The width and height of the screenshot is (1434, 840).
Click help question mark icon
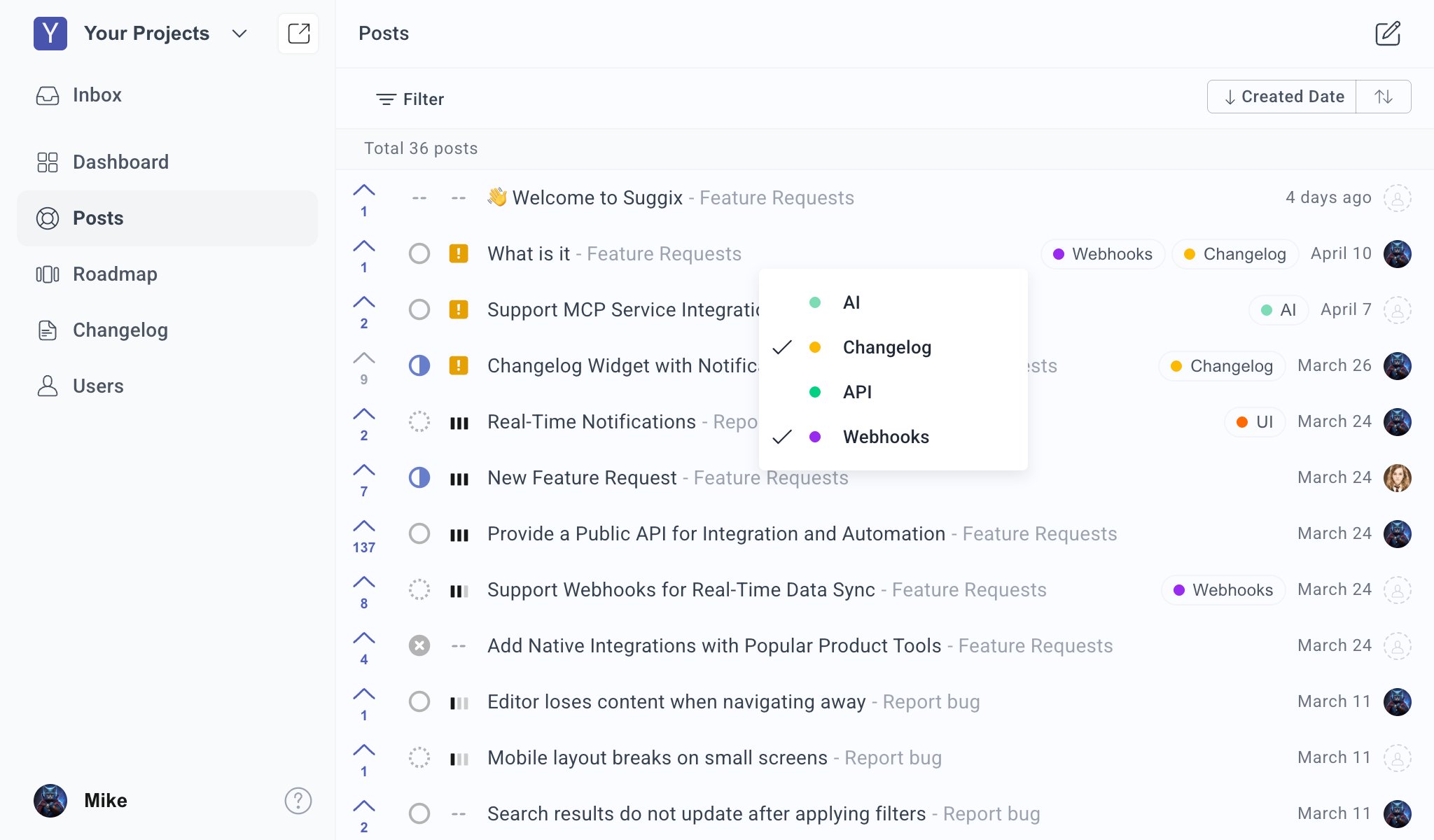coord(298,801)
